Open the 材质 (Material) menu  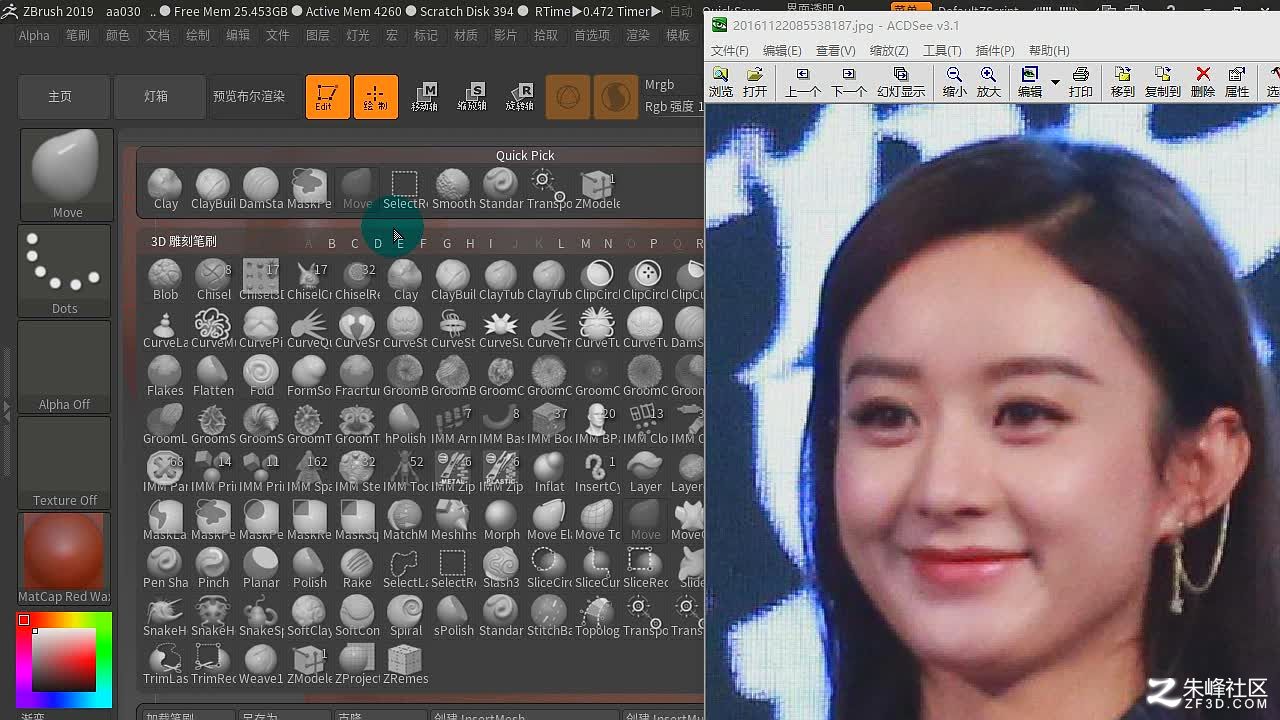coord(466,35)
